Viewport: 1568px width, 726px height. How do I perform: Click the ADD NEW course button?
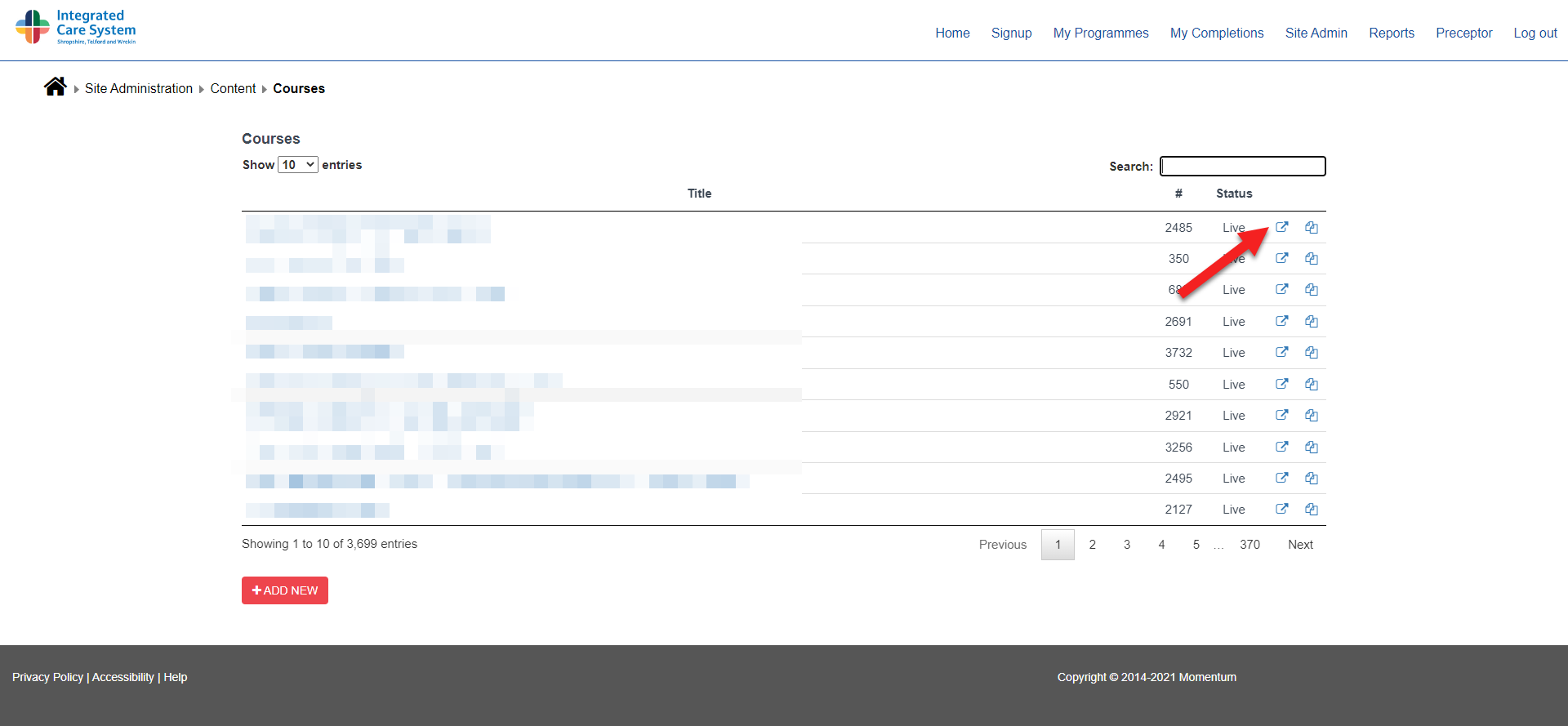click(x=285, y=590)
